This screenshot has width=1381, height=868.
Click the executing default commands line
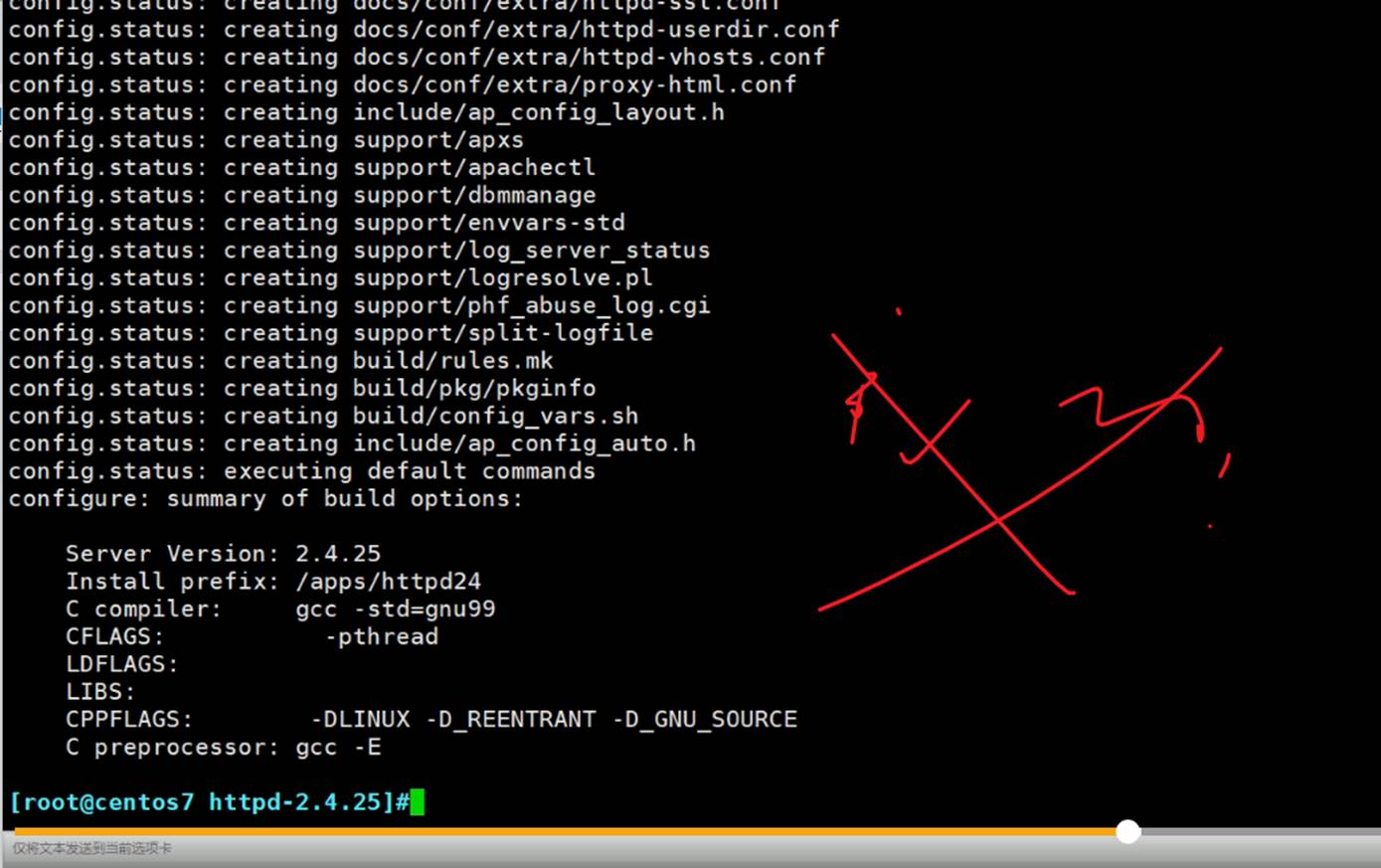(301, 471)
